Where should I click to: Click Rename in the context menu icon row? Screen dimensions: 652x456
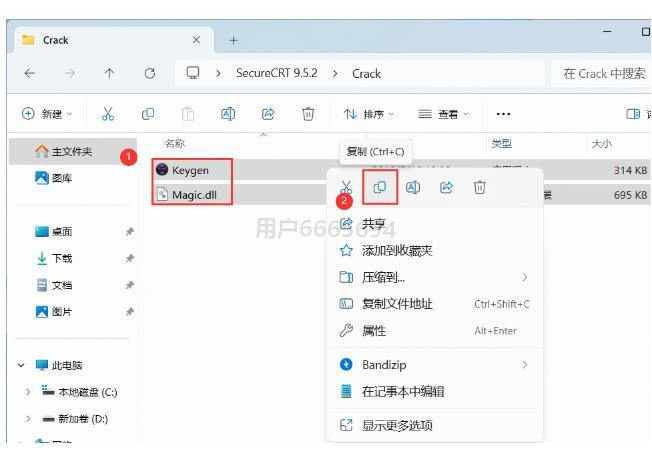[412, 187]
